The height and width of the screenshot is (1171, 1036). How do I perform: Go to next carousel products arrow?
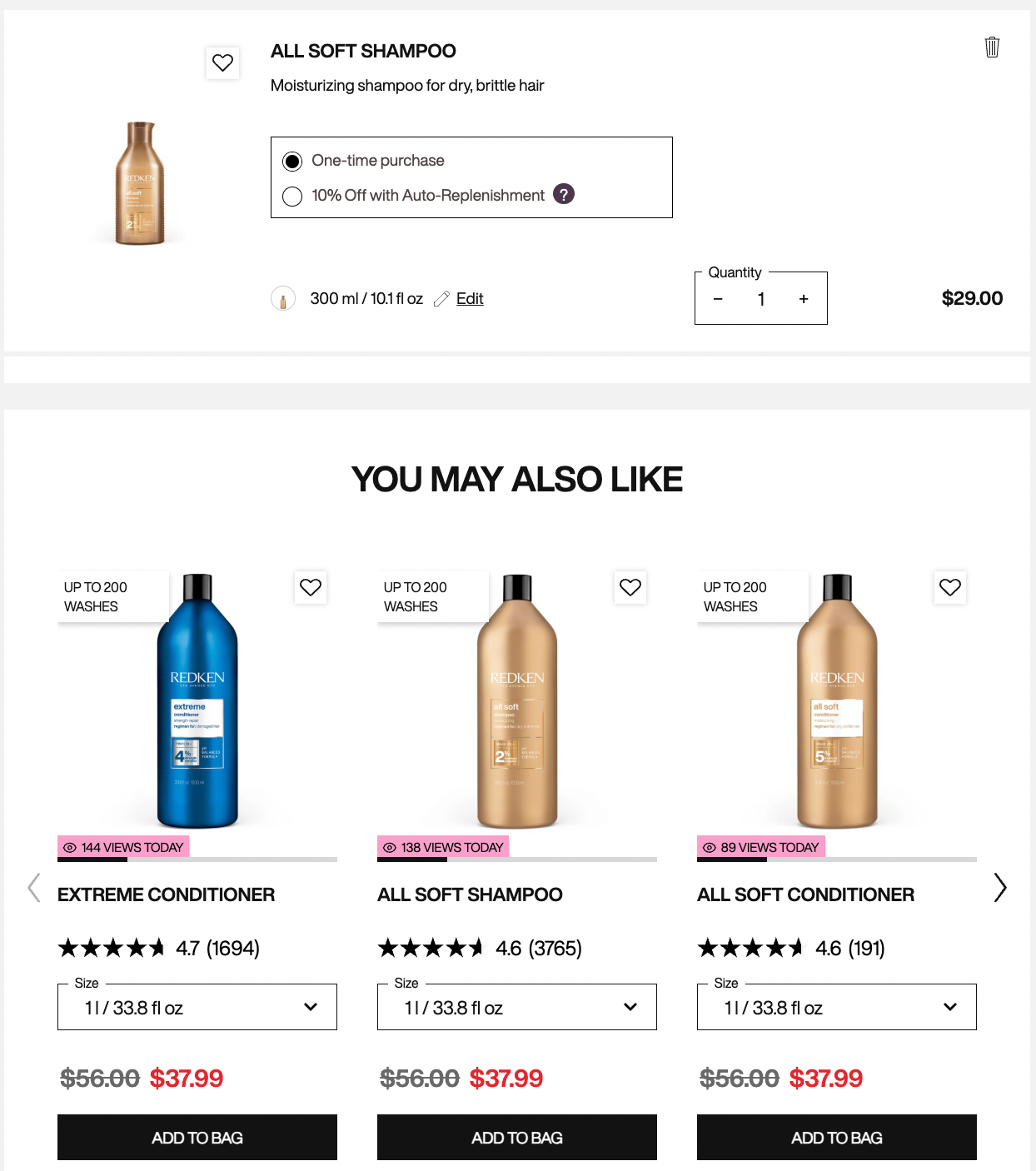(x=1000, y=888)
